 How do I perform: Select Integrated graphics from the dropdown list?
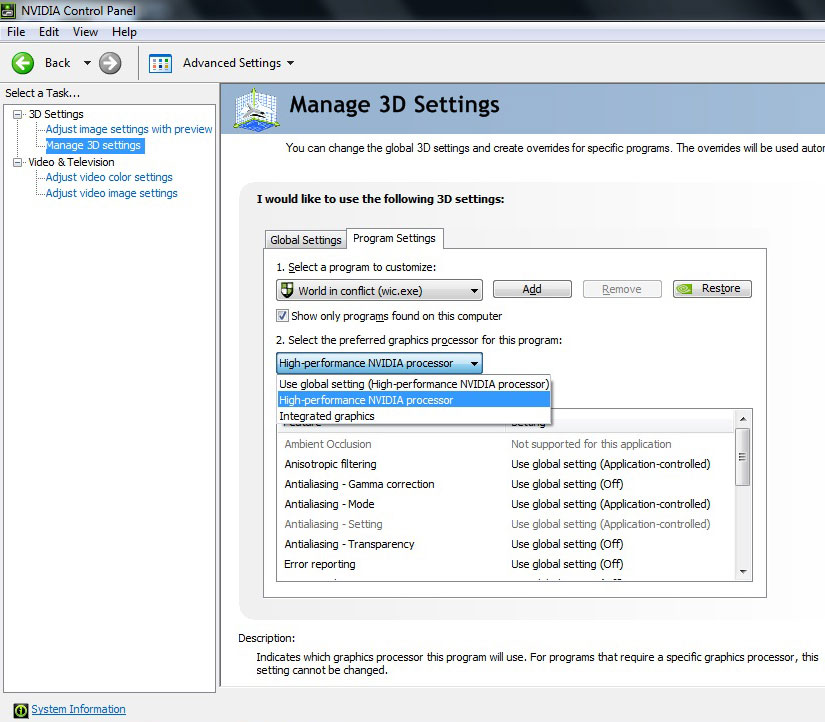[327, 416]
